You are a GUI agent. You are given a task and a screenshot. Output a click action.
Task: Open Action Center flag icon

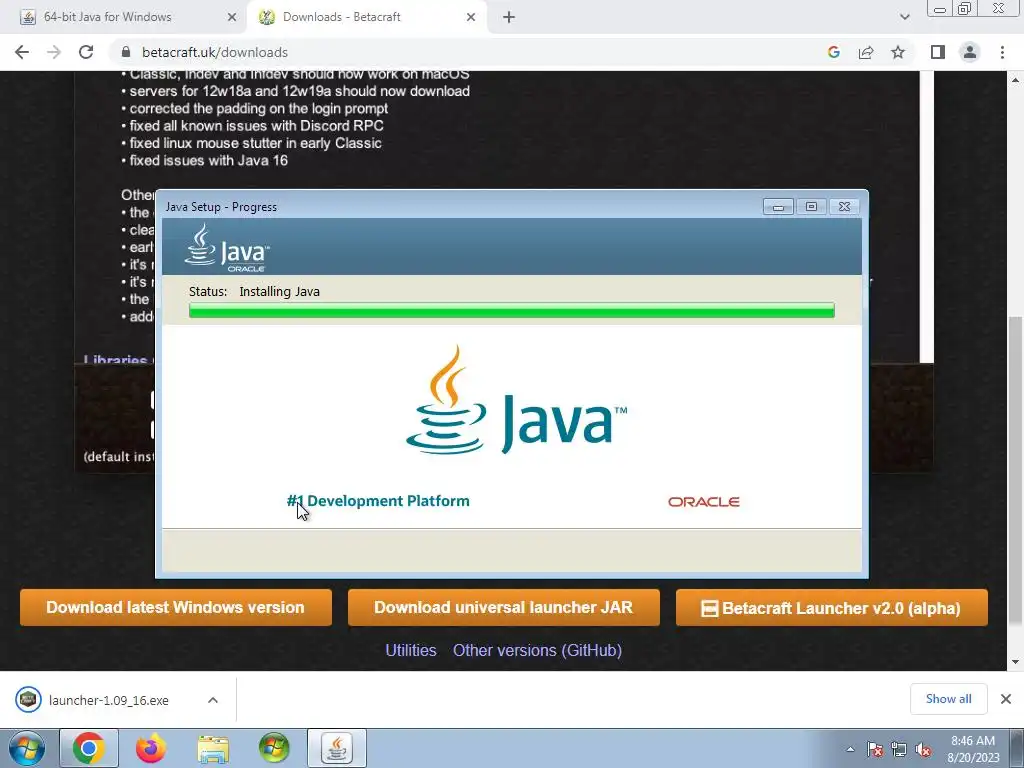875,749
